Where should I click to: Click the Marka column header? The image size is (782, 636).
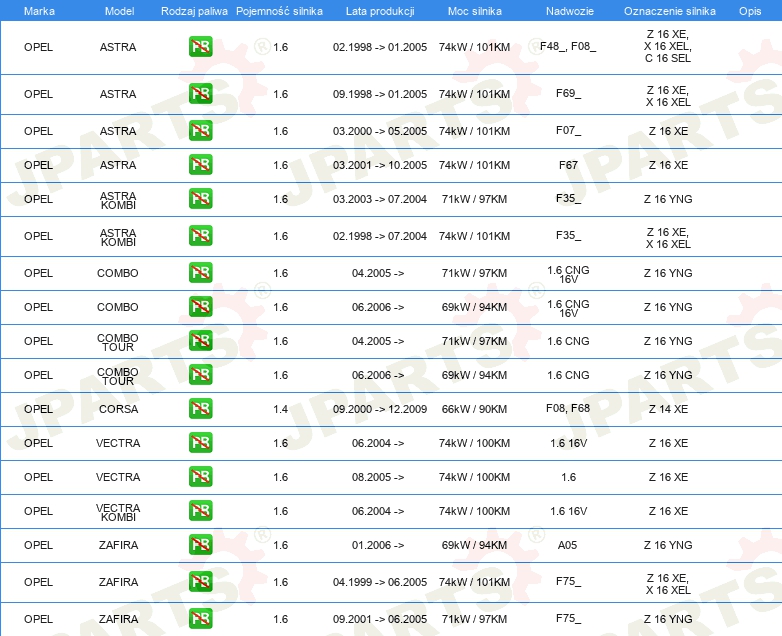pyautogui.click(x=39, y=11)
